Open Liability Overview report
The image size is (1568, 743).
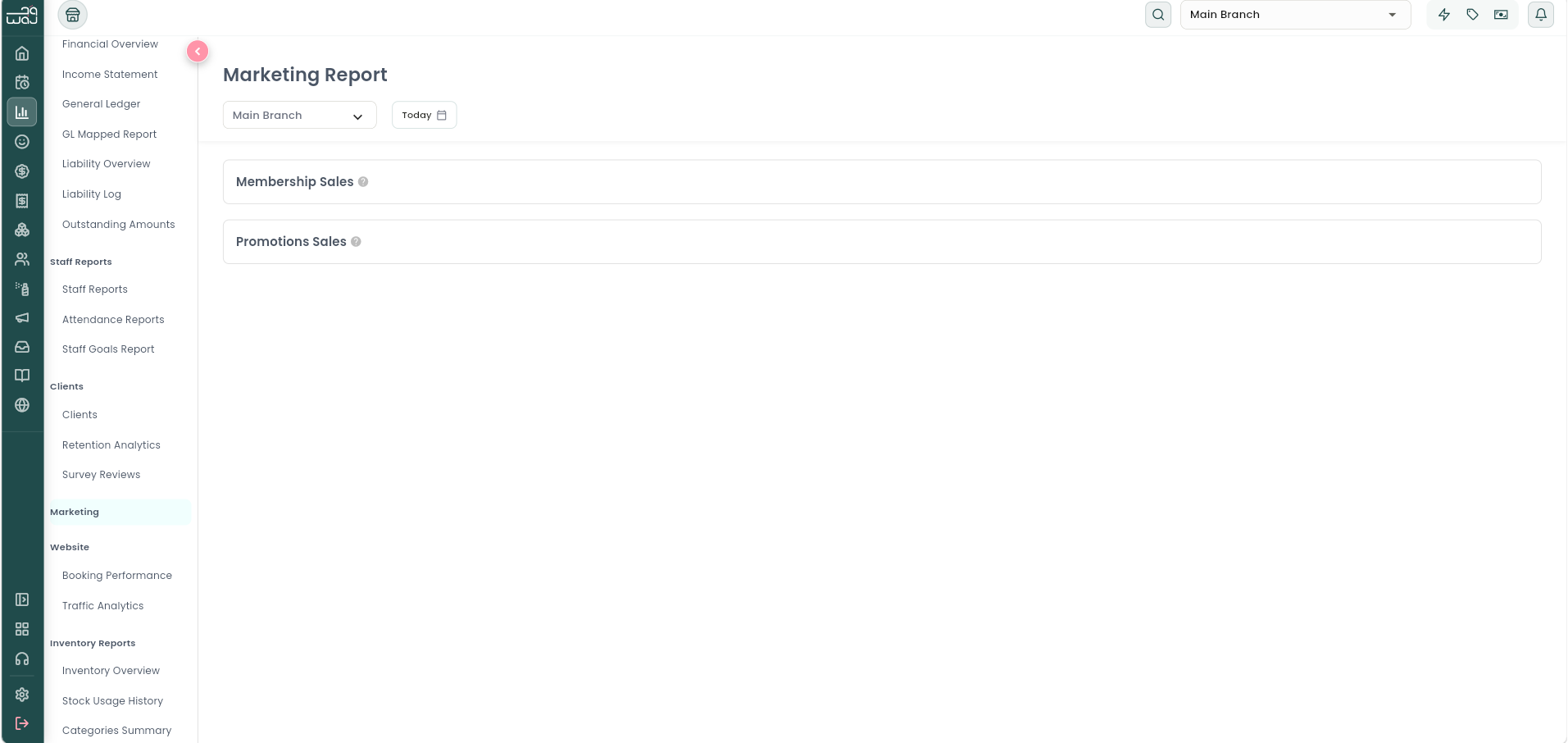pos(107,164)
